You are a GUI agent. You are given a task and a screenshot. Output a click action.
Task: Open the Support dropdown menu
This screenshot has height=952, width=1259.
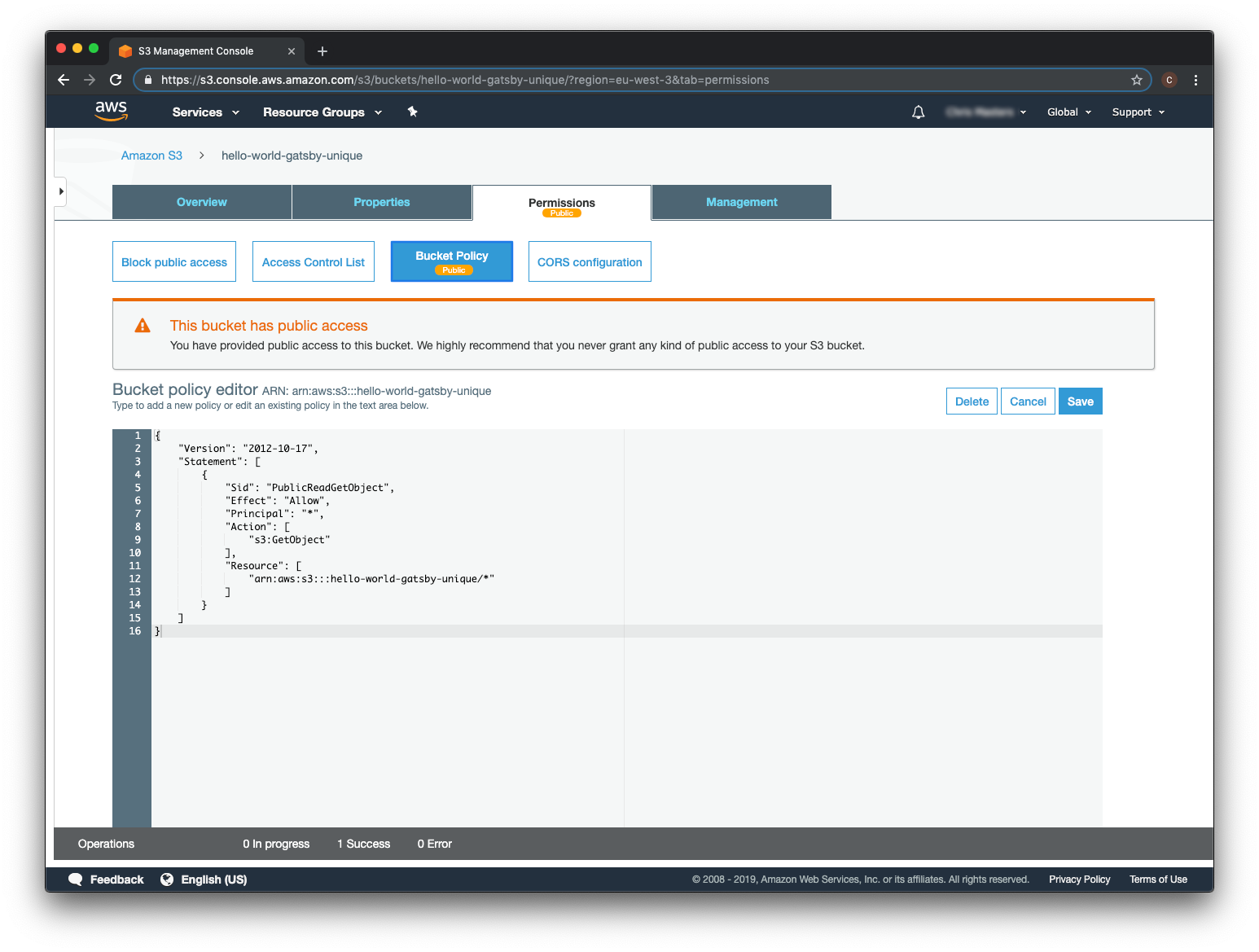tap(1138, 112)
